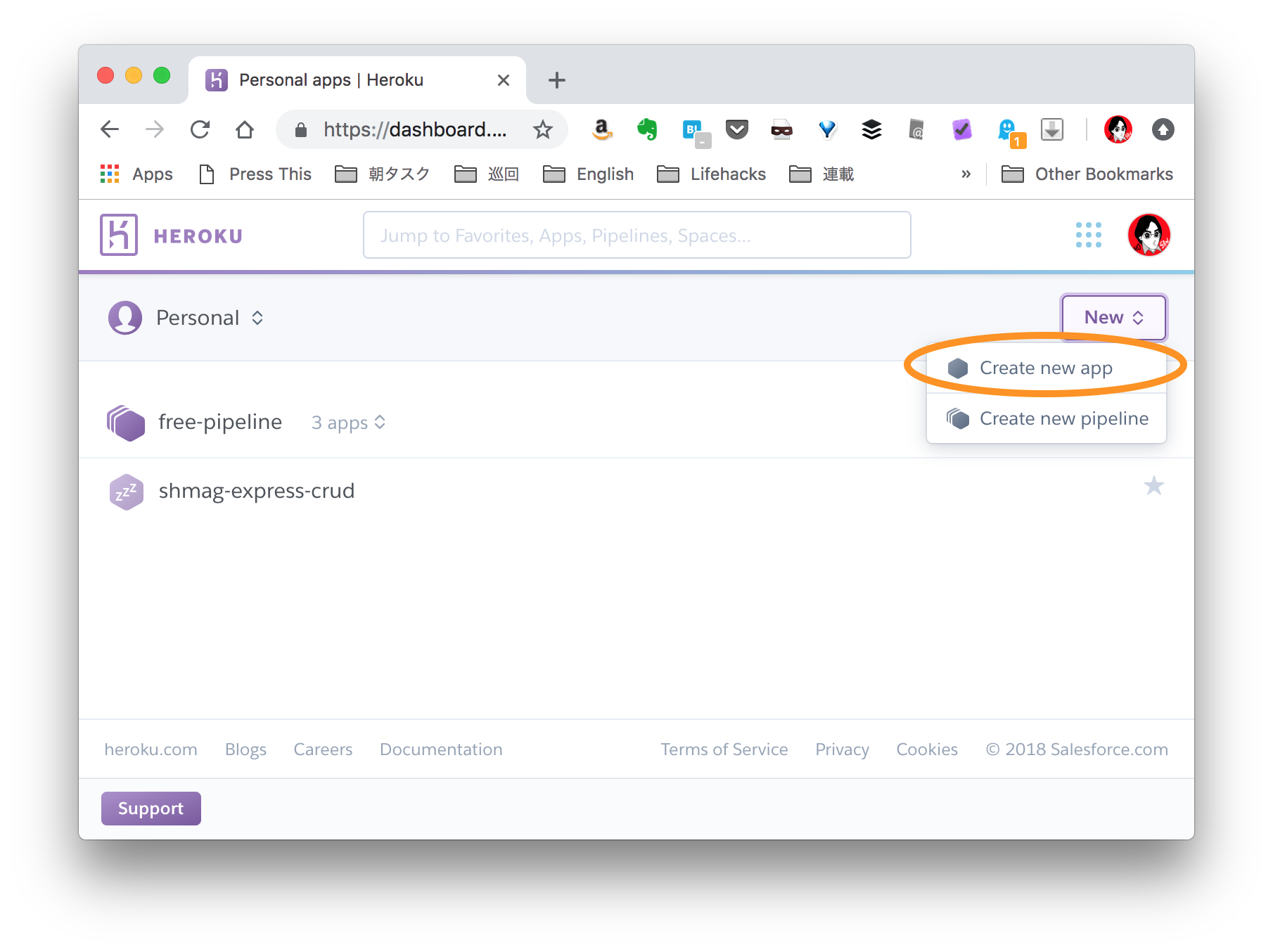This screenshot has width=1273, height=952.
Task: Open the Apps bookmarks shortcut
Action: [x=136, y=174]
